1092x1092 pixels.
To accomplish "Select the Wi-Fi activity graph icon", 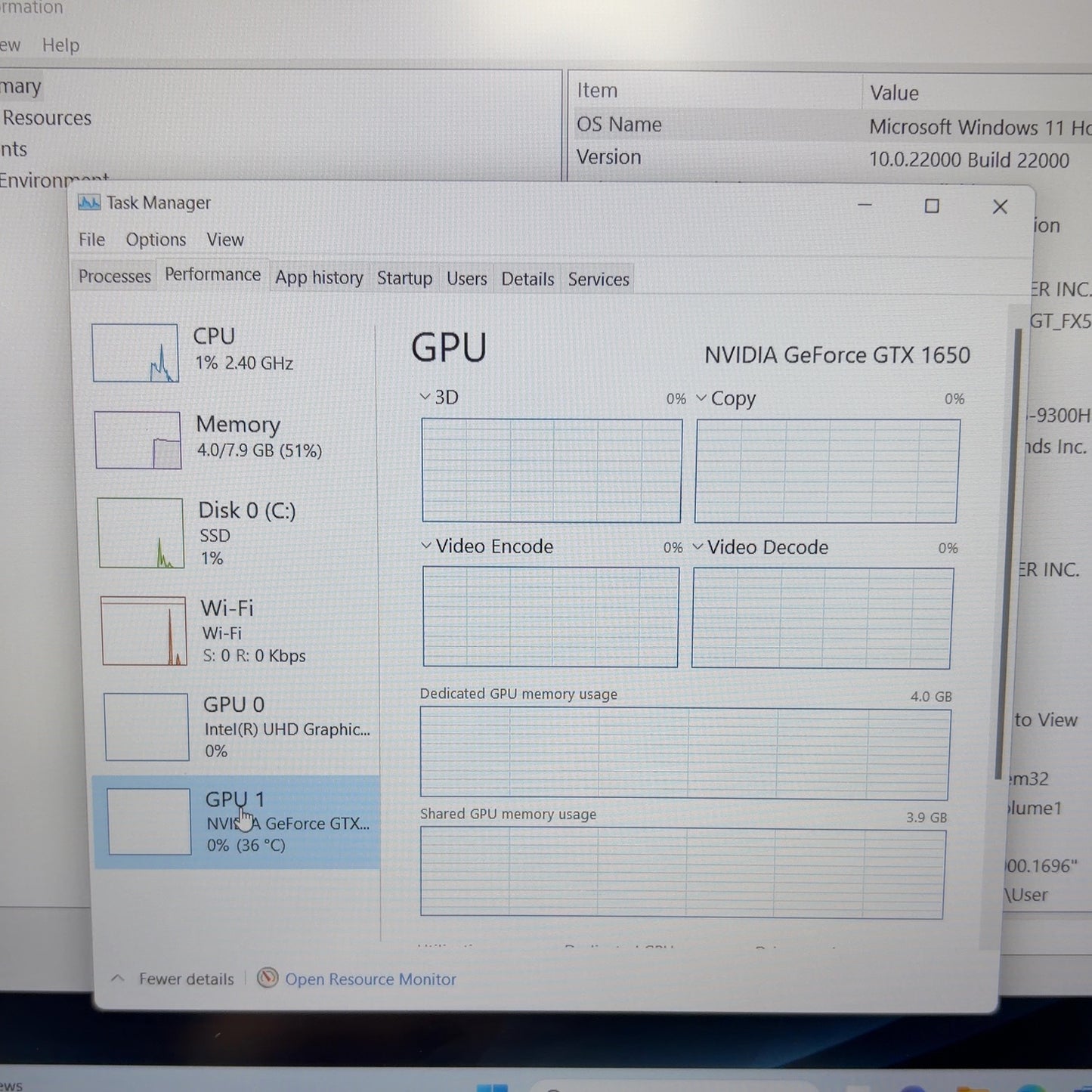I will [x=144, y=630].
